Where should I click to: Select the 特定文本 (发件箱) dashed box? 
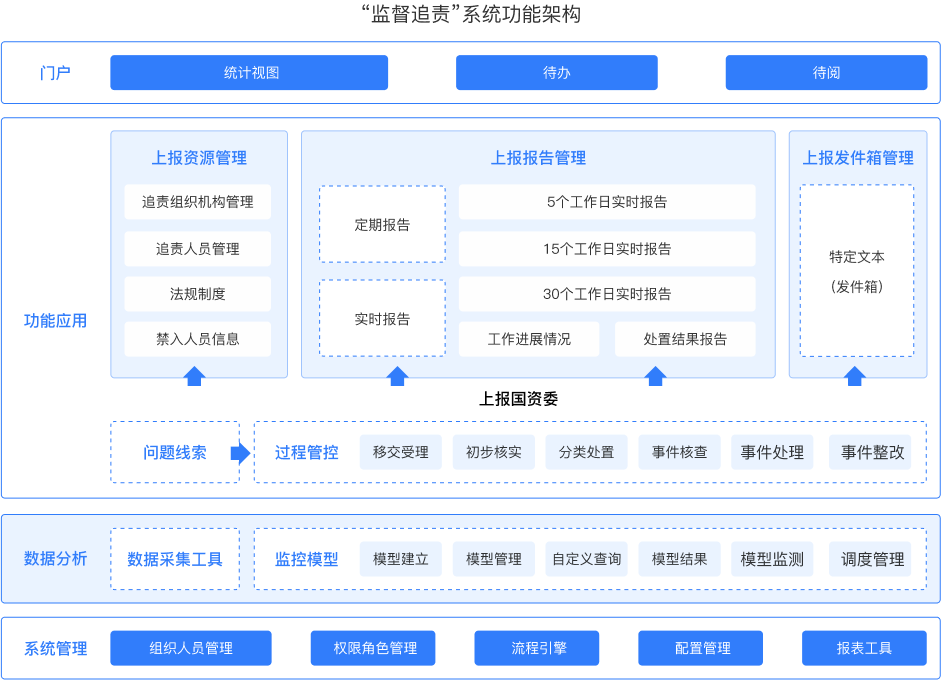point(857,271)
